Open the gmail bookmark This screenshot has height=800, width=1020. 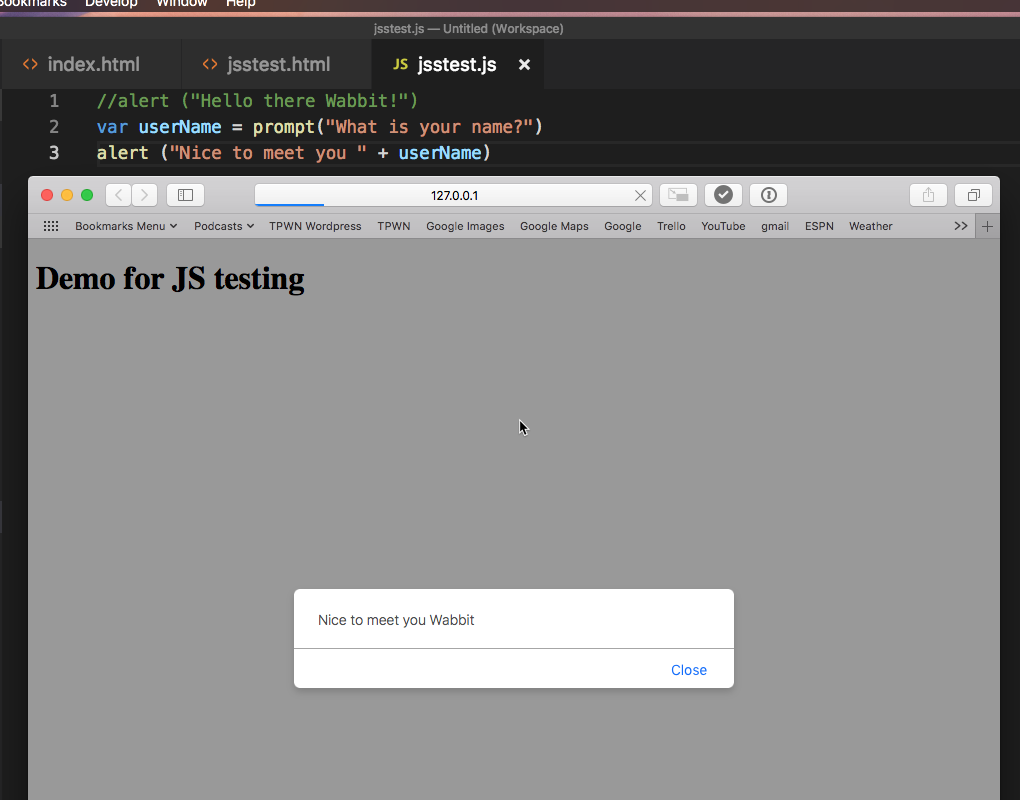pos(775,226)
